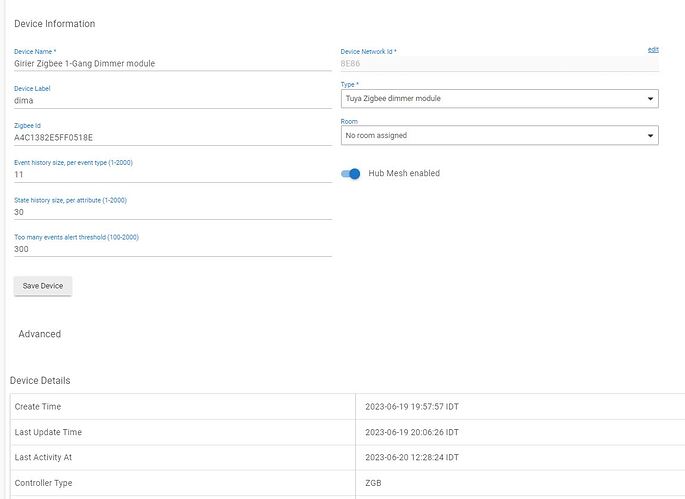Expand the Advanced section
Image resolution: width=685 pixels, height=499 pixels.
tap(40, 334)
